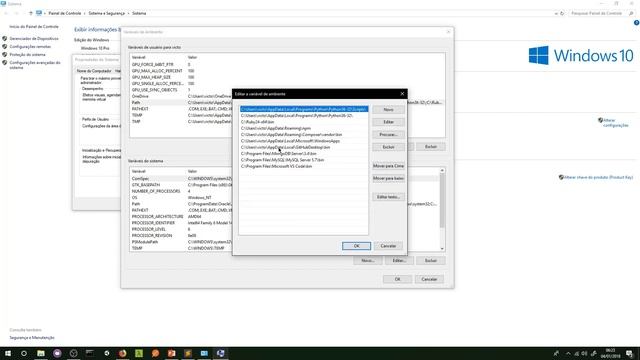The width and height of the screenshot is (640, 360).
Task: Select the MongoDB Server 3.4 bin entry
Action: [304, 153]
